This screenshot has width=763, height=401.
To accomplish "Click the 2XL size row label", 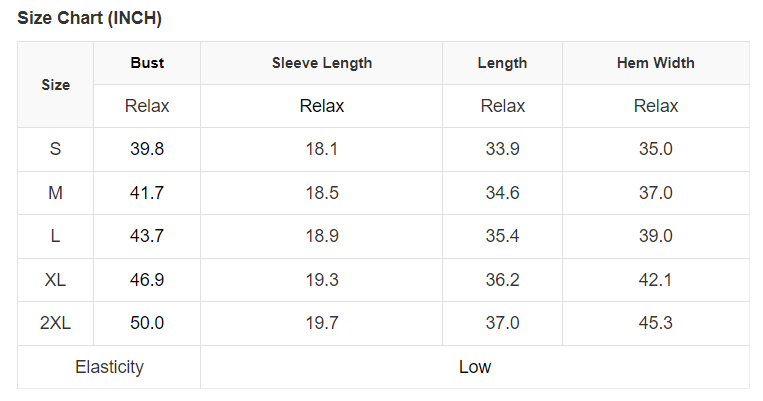I will pyautogui.click(x=55, y=323).
